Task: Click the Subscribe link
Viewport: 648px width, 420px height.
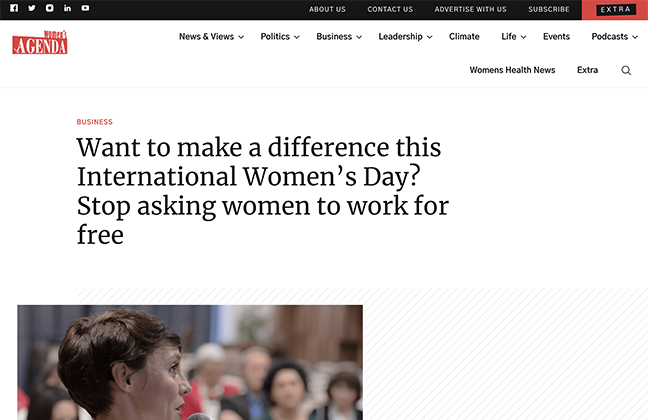Action: coord(548,9)
